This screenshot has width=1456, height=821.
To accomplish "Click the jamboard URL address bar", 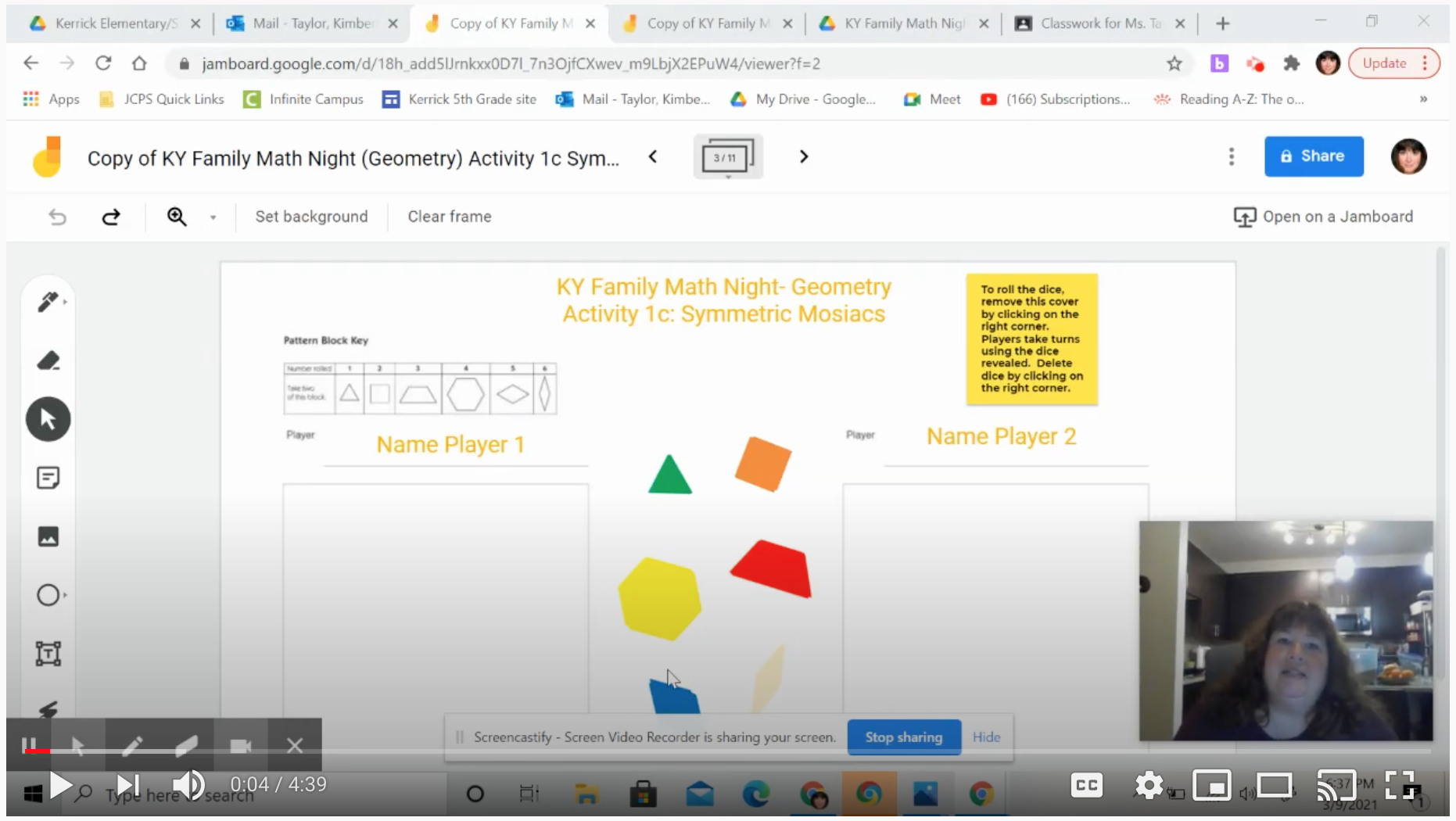I will tap(510, 64).
